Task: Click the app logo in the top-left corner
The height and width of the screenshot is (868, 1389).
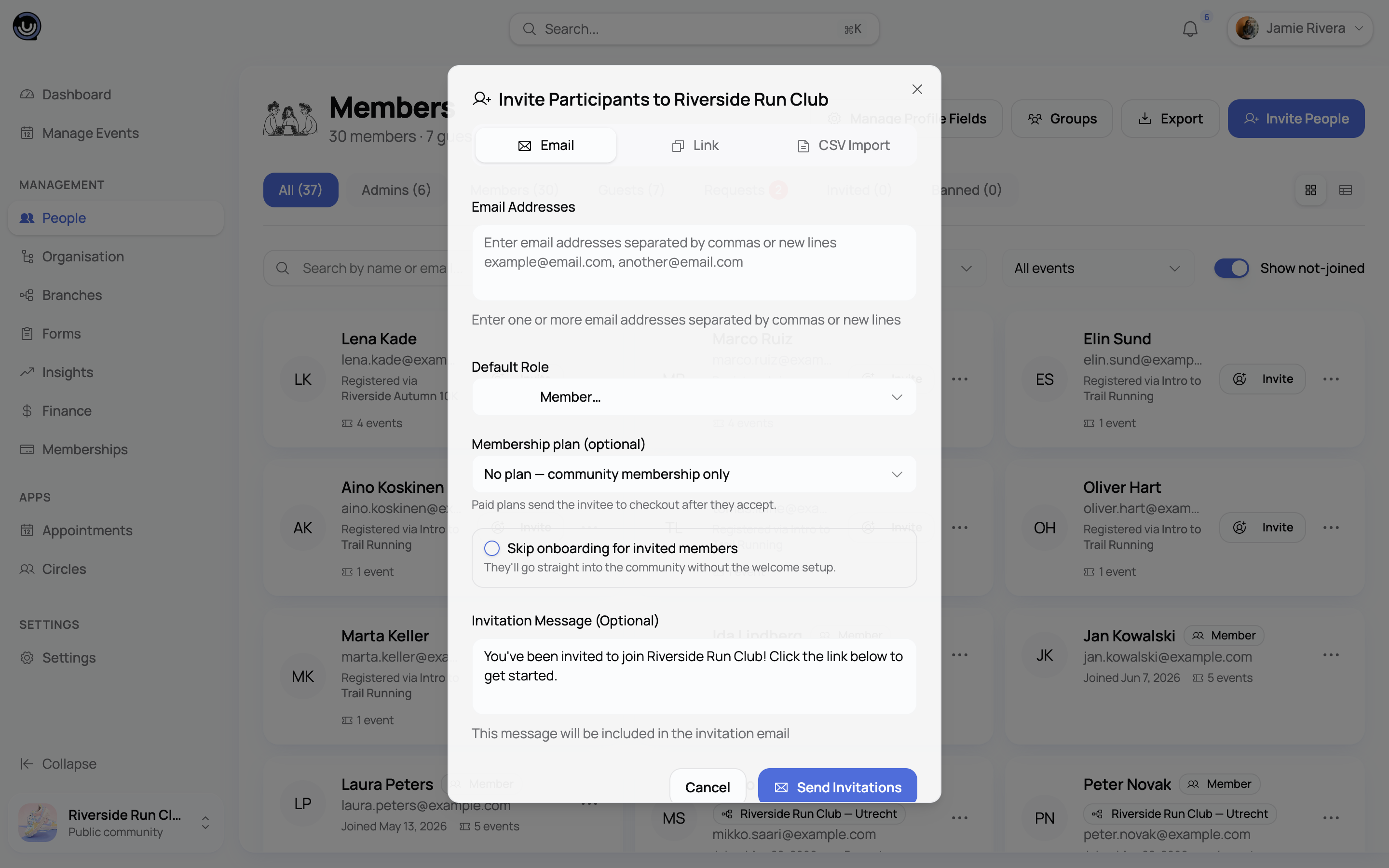Action: pyautogui.click(x=27, y=27)
